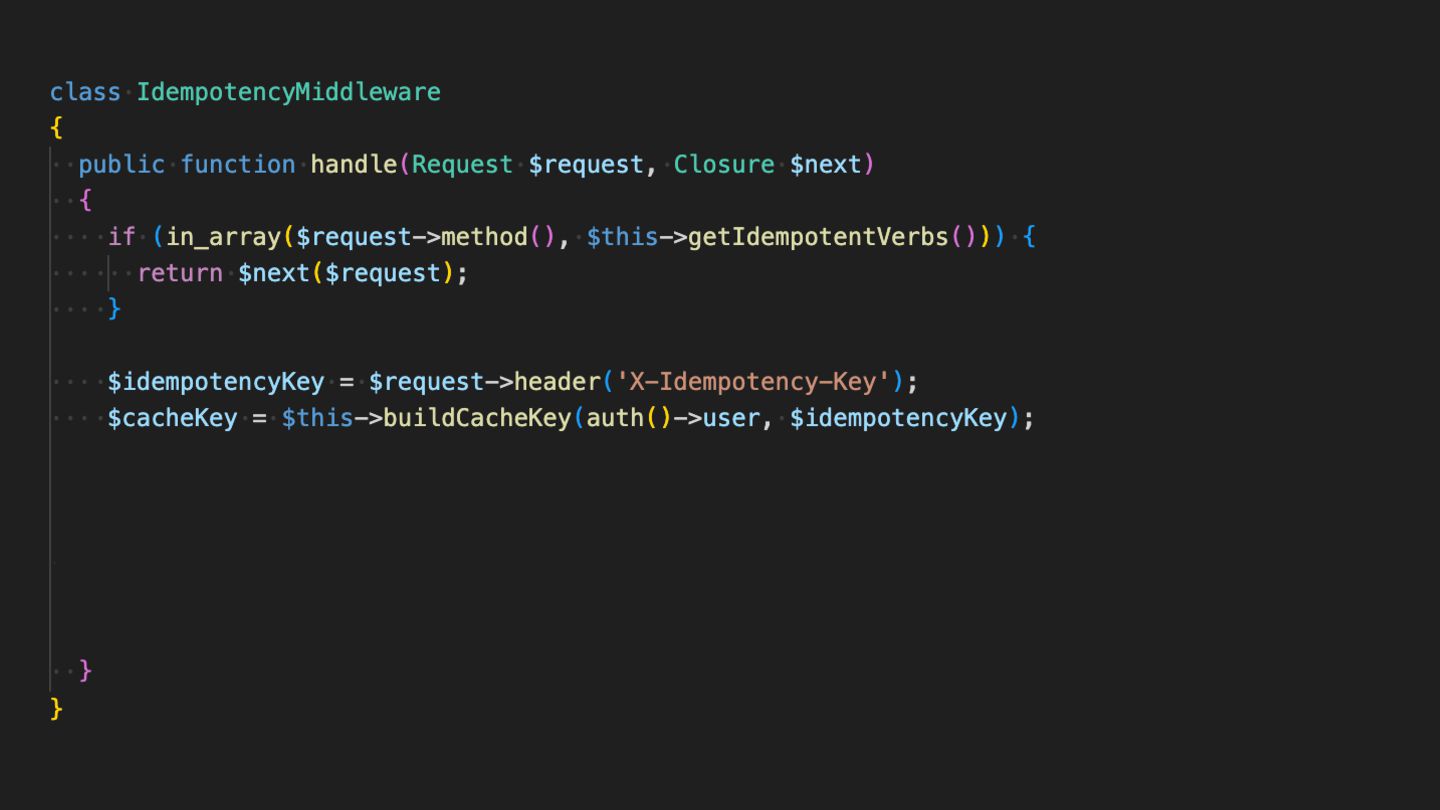Click the class keyword
The height and width of the screenshot is (810, 1440).
pyautogui.click(x=85, y=92)
